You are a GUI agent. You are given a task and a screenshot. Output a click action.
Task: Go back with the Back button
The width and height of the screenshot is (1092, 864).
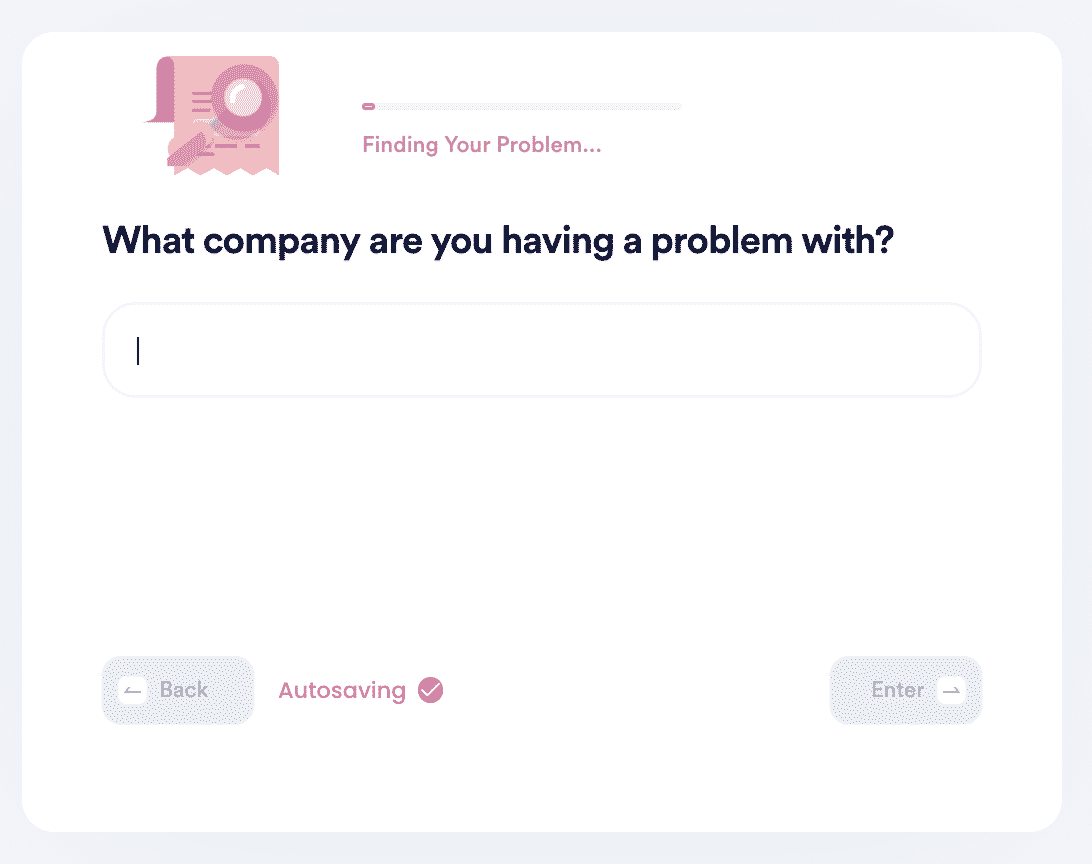point(178,691)
